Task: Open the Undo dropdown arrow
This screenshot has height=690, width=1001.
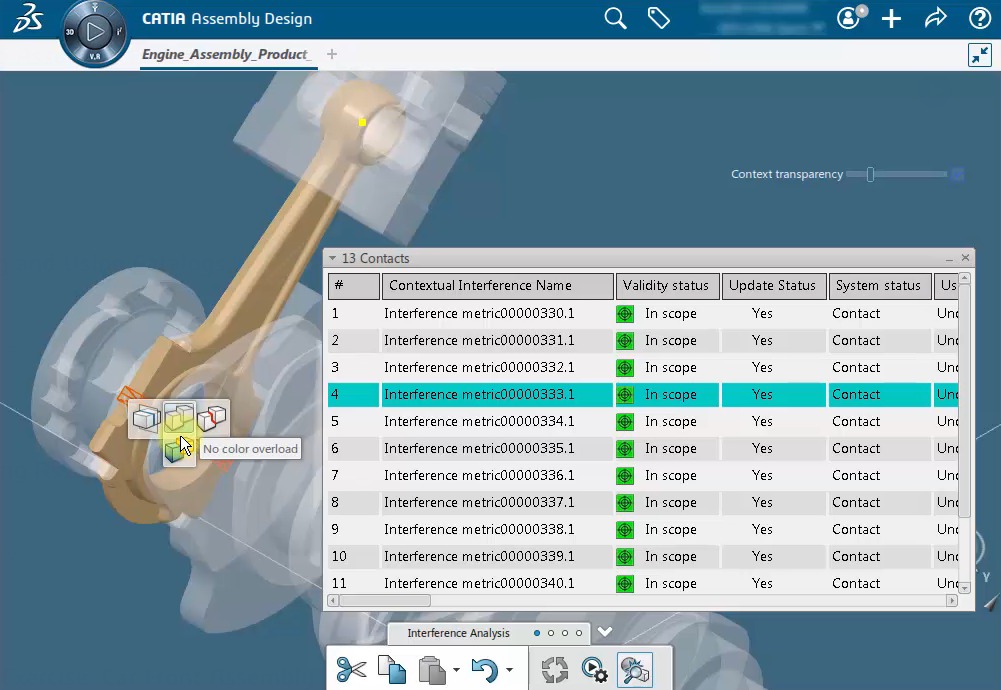Action: click(x=509, y=670)
